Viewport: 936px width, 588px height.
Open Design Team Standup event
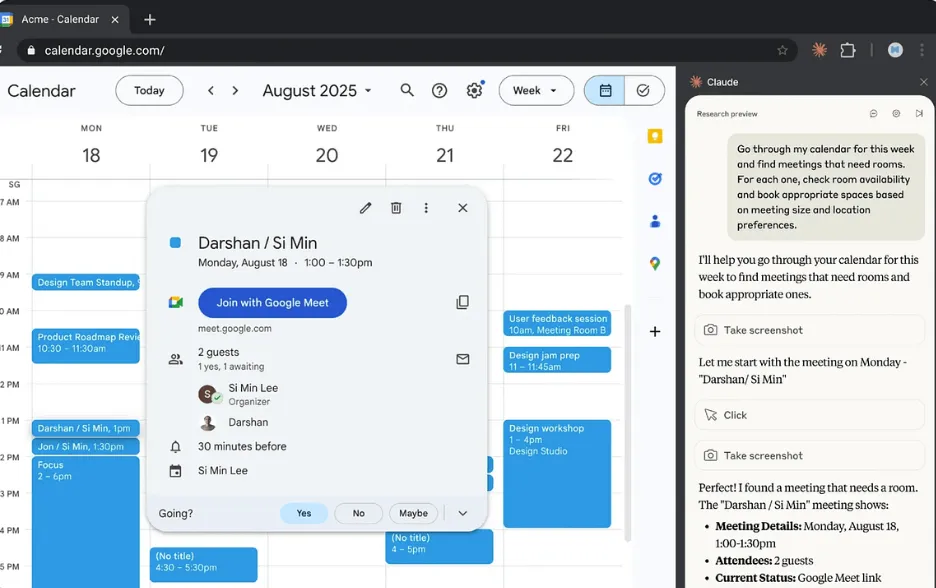pyautogui.click(x=86, y=282)
